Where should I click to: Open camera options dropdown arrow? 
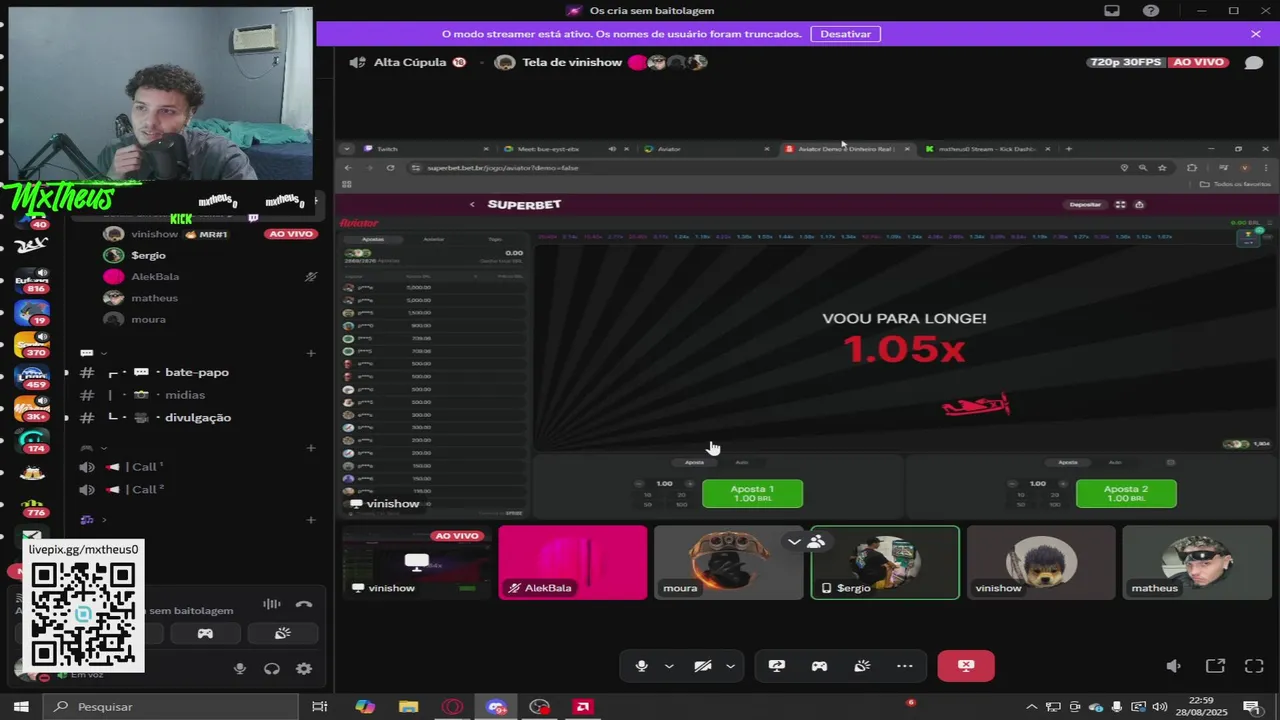point(730,666)
